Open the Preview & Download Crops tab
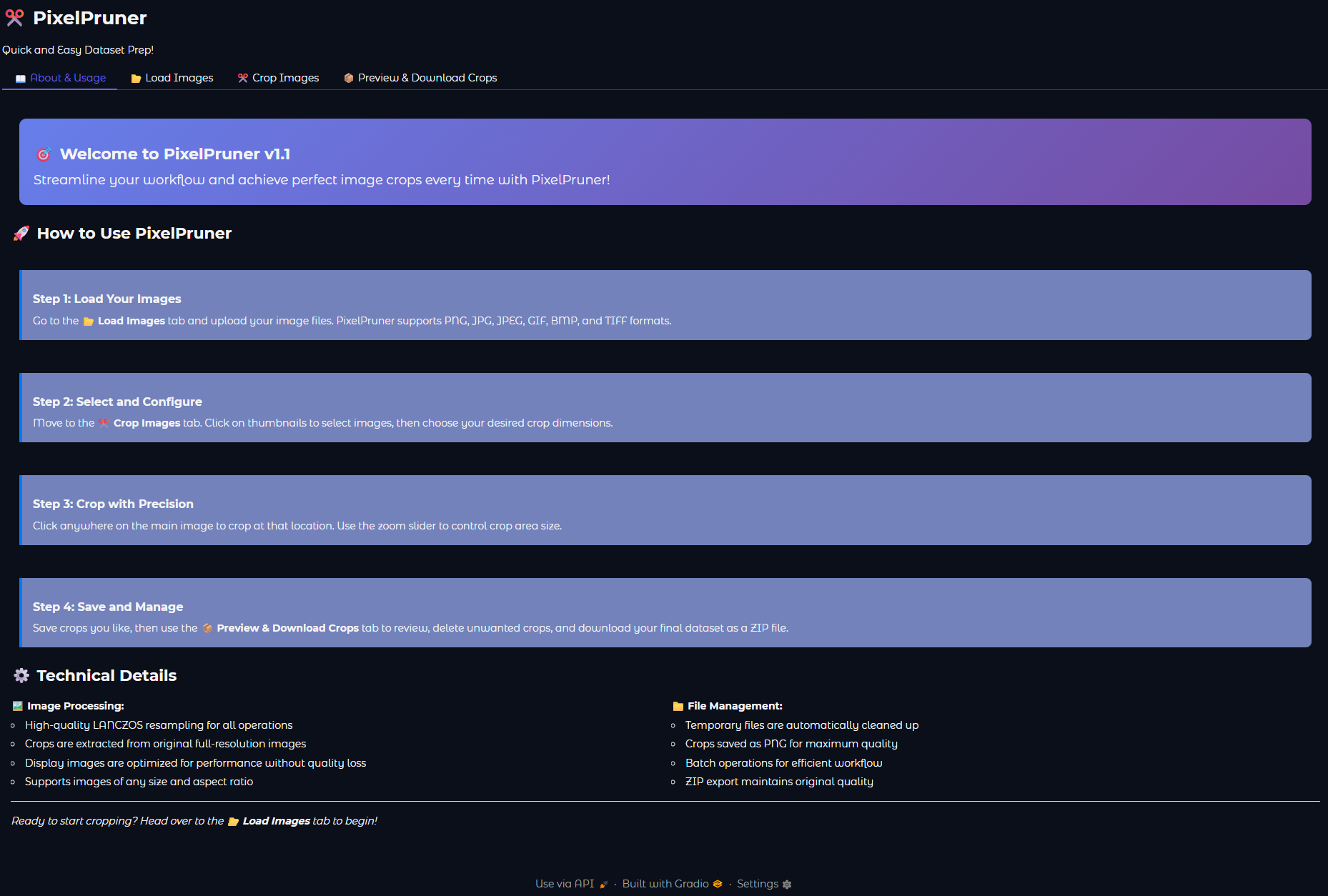Viewport: 1328px width, 896px height. 420,78
